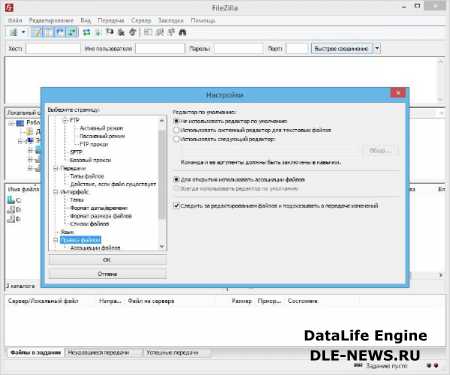
Task: Collapse the FTP node in settings tree
Action: click(x=66, y=120)
